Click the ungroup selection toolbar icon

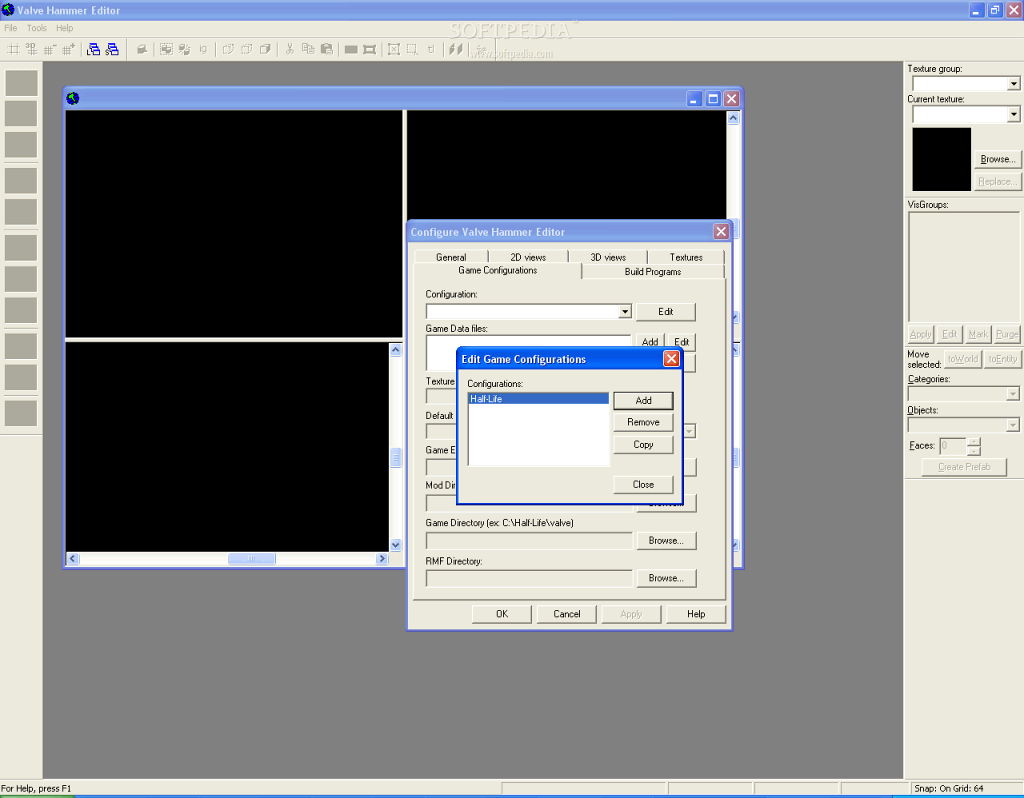pyautogui.click(x=185, y=49)
